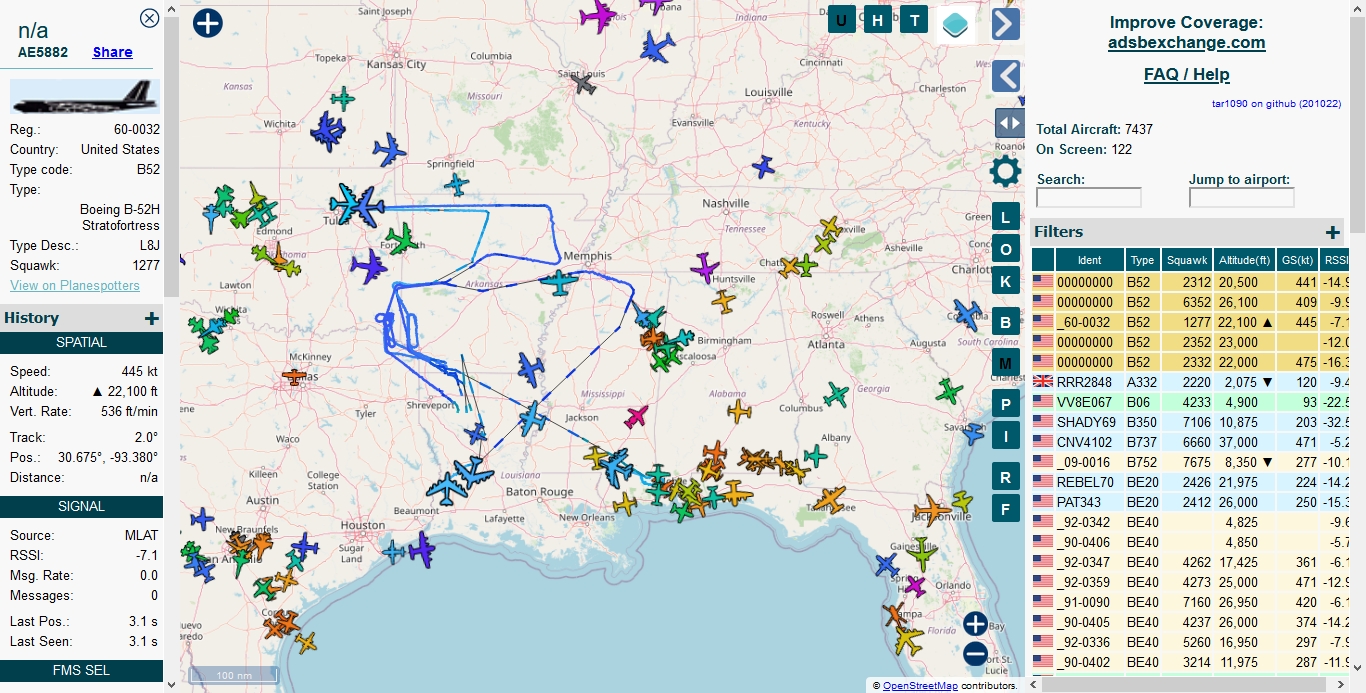Select the CNV4102 B737 row
The height and width of the screenshot is (693, 1366).
(x=1191, y=442)
